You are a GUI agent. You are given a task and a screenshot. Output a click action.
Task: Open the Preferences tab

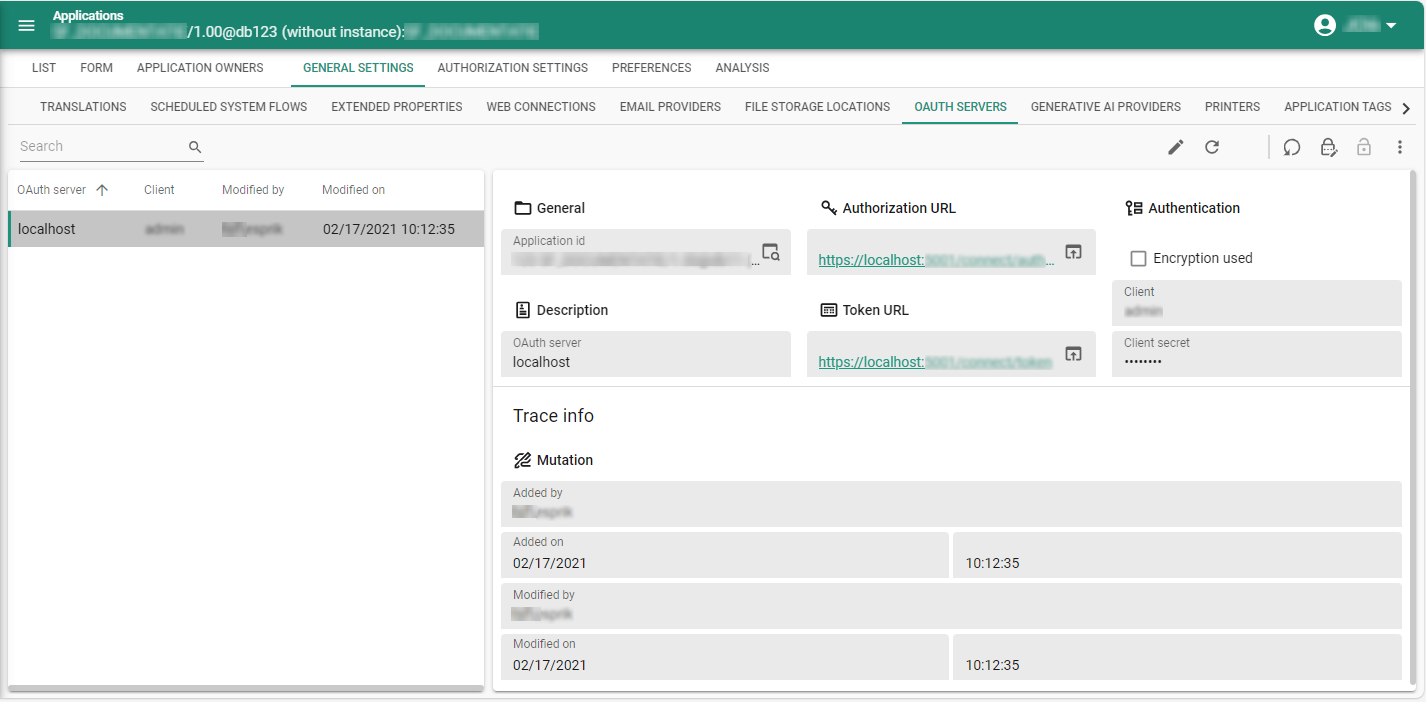point(652,68)
